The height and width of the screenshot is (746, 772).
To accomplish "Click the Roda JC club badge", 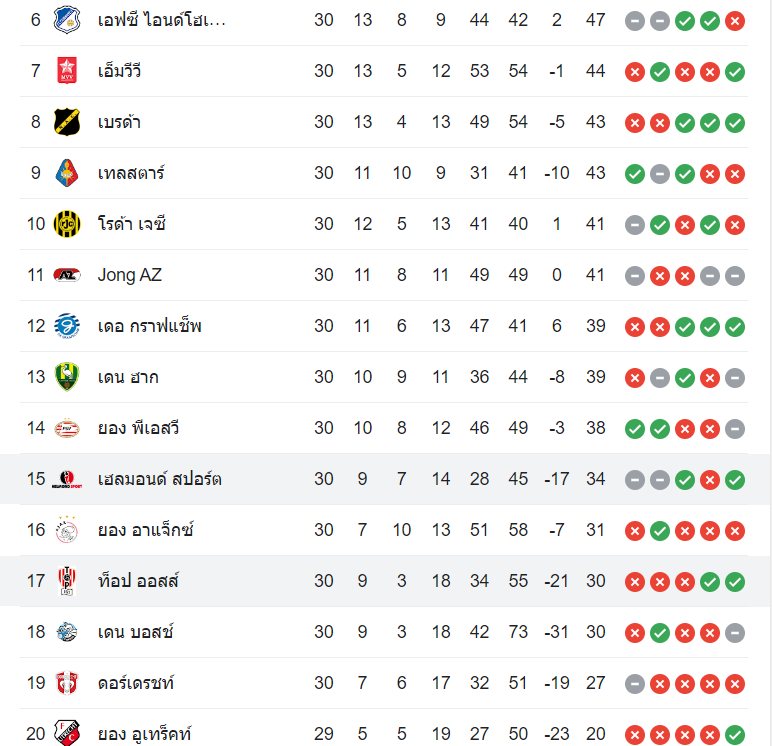I will 65,224.
